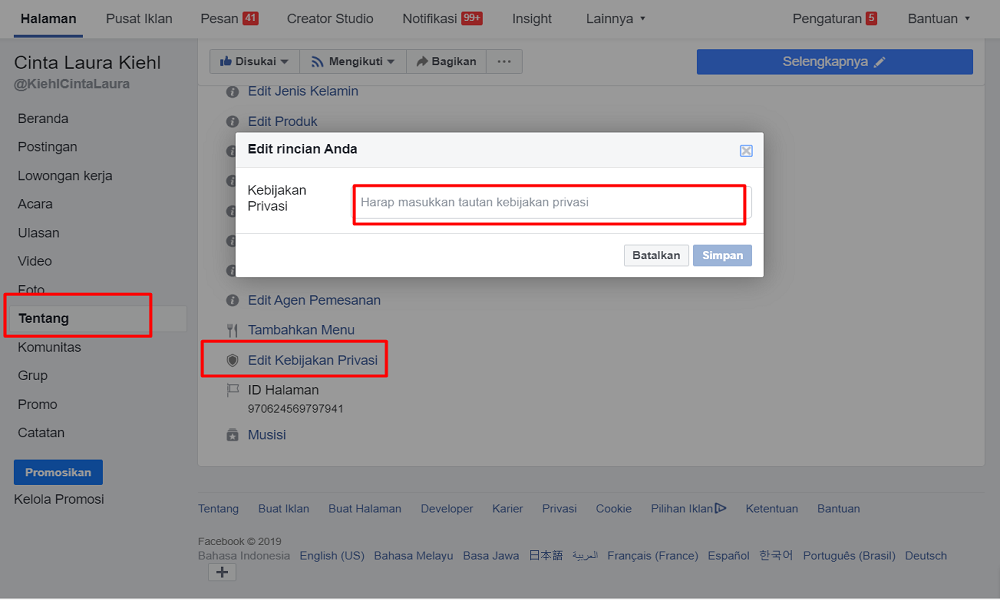1000x600 pixels.
Task: Click Developer footer link
Action: (446, 509)
